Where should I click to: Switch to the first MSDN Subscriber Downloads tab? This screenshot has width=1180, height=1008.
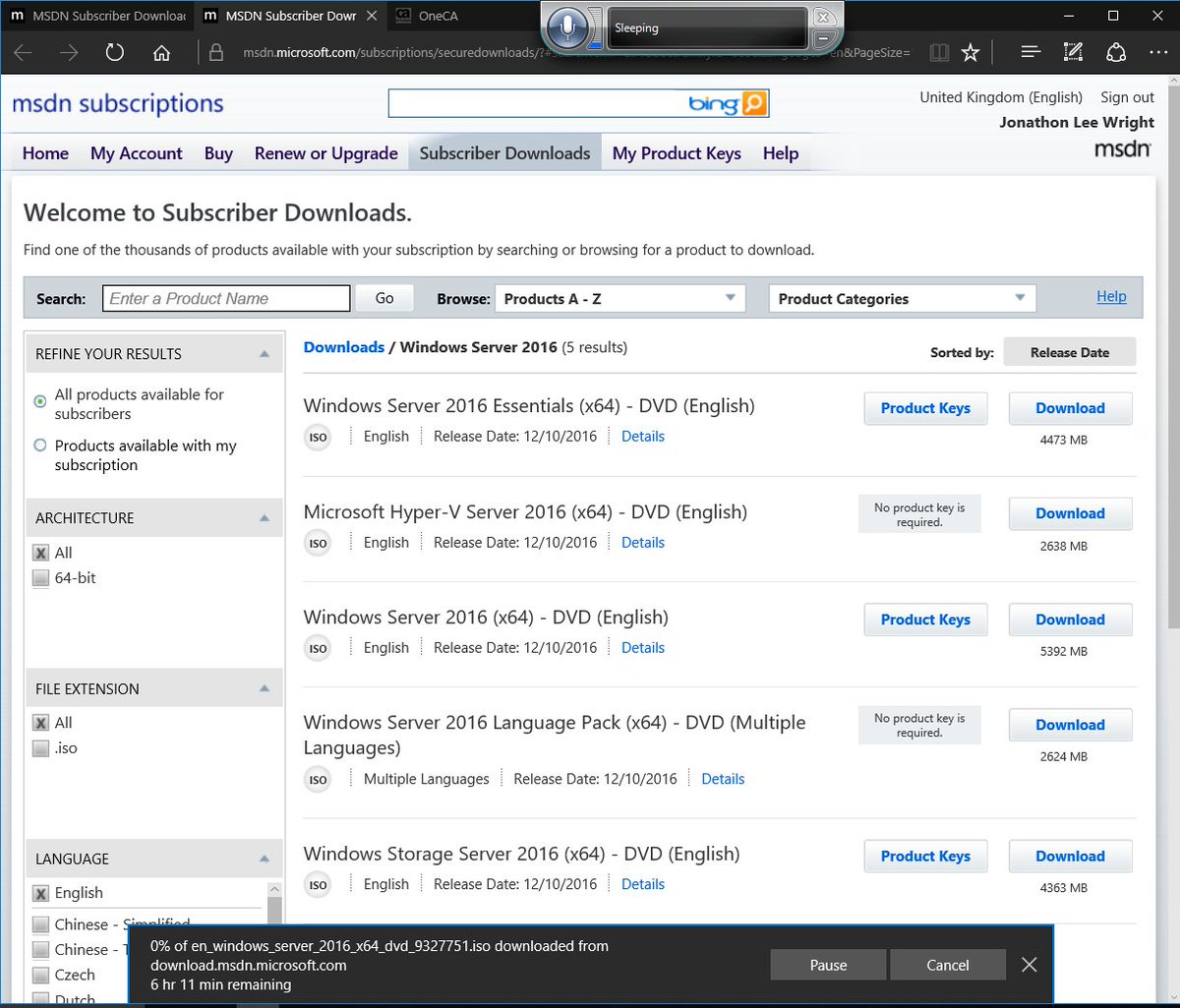pyautogui.click(x=96, y=16)
